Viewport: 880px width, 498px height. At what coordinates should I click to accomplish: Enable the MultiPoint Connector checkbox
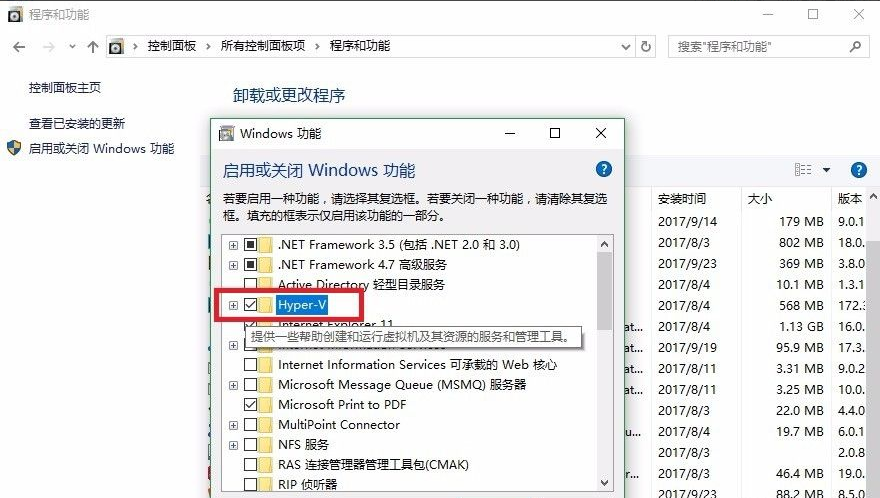[250, 425]
